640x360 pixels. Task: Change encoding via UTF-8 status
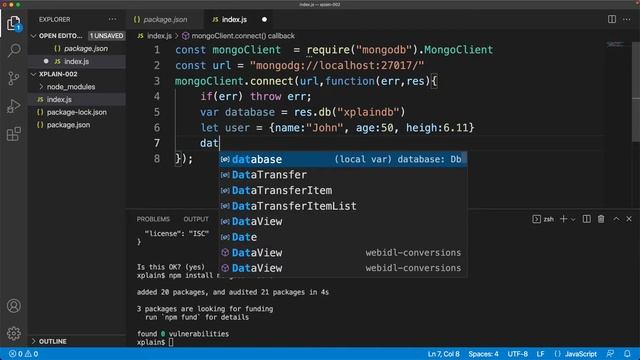pos(518,354)
